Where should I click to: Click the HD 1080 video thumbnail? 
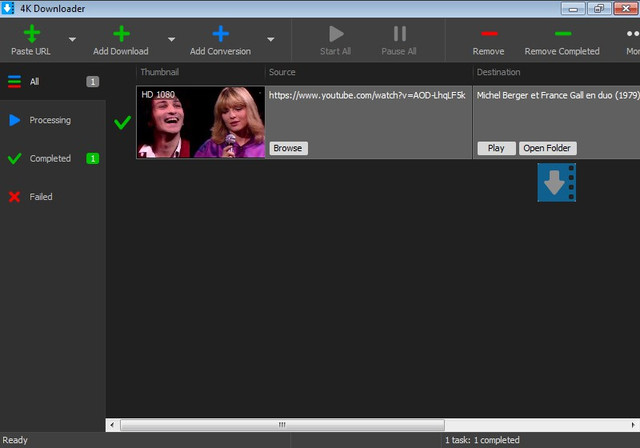201,122
